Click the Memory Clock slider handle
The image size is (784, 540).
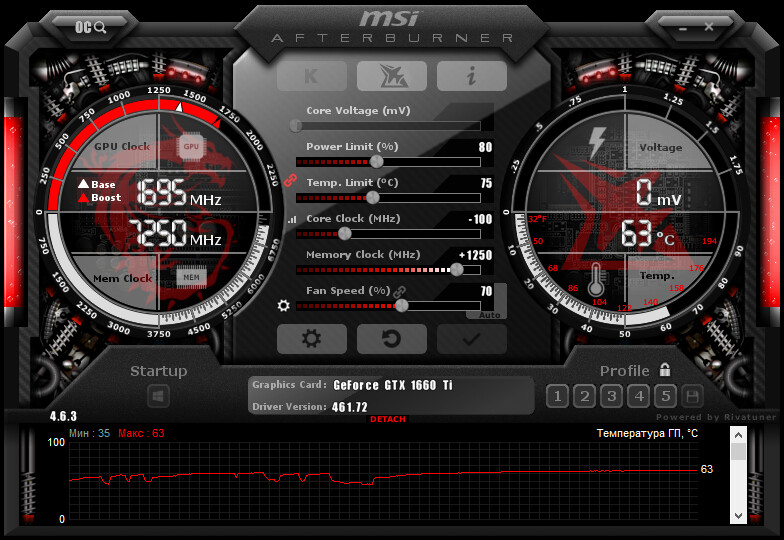pyautogui.click(x=456, y=270)
